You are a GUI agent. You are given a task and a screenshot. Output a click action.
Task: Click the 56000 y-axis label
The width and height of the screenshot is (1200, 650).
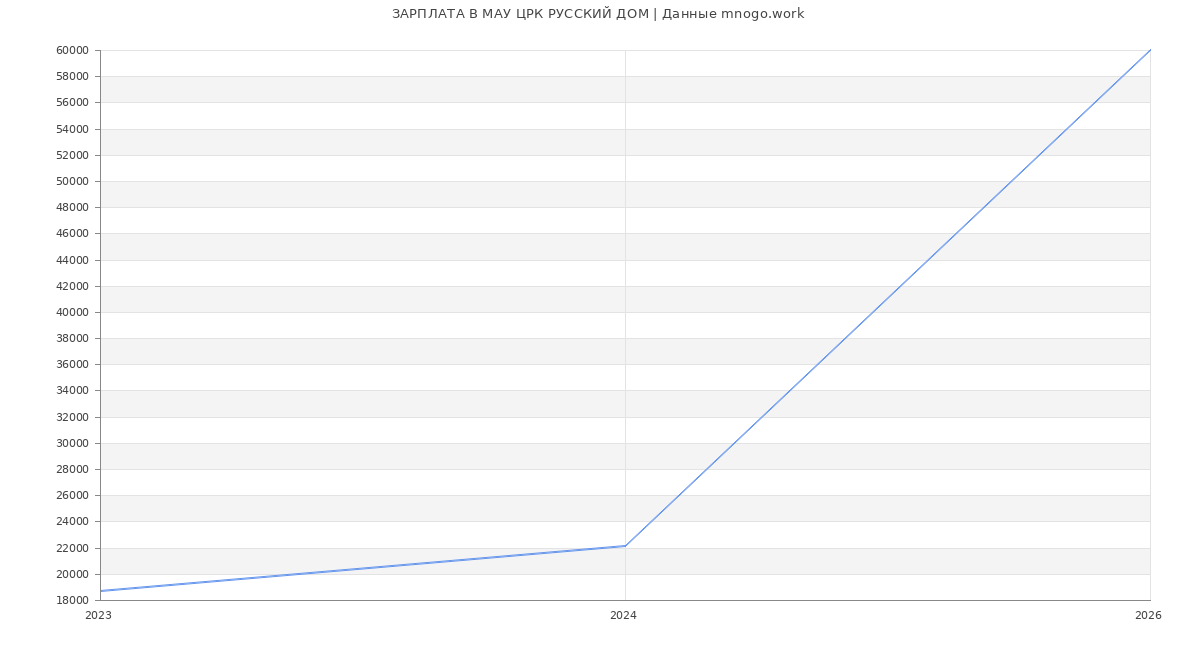[72, 103]
